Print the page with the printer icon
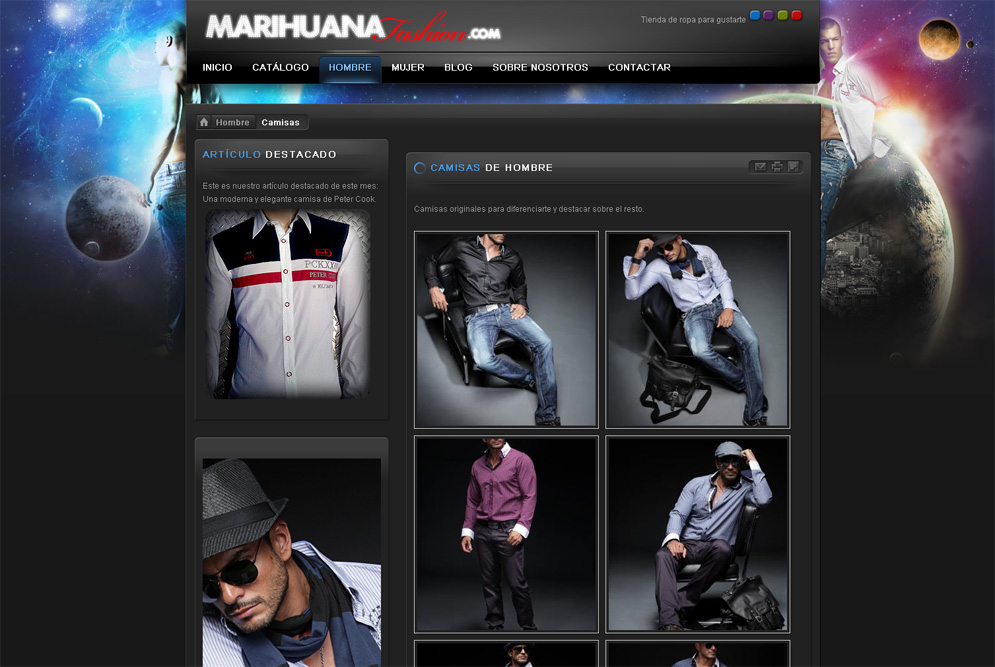 click(x=777, y=167)
